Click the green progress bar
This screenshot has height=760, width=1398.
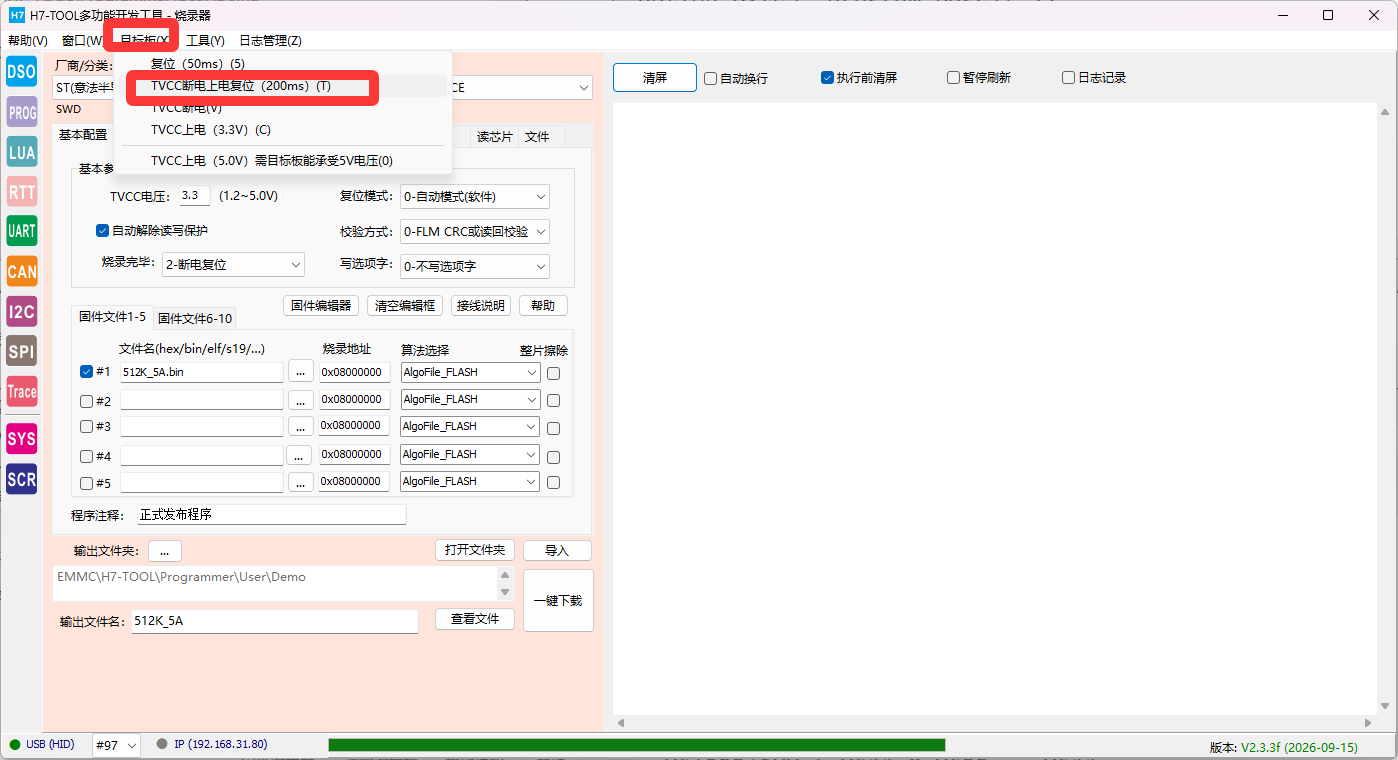[x=636, y=745]
